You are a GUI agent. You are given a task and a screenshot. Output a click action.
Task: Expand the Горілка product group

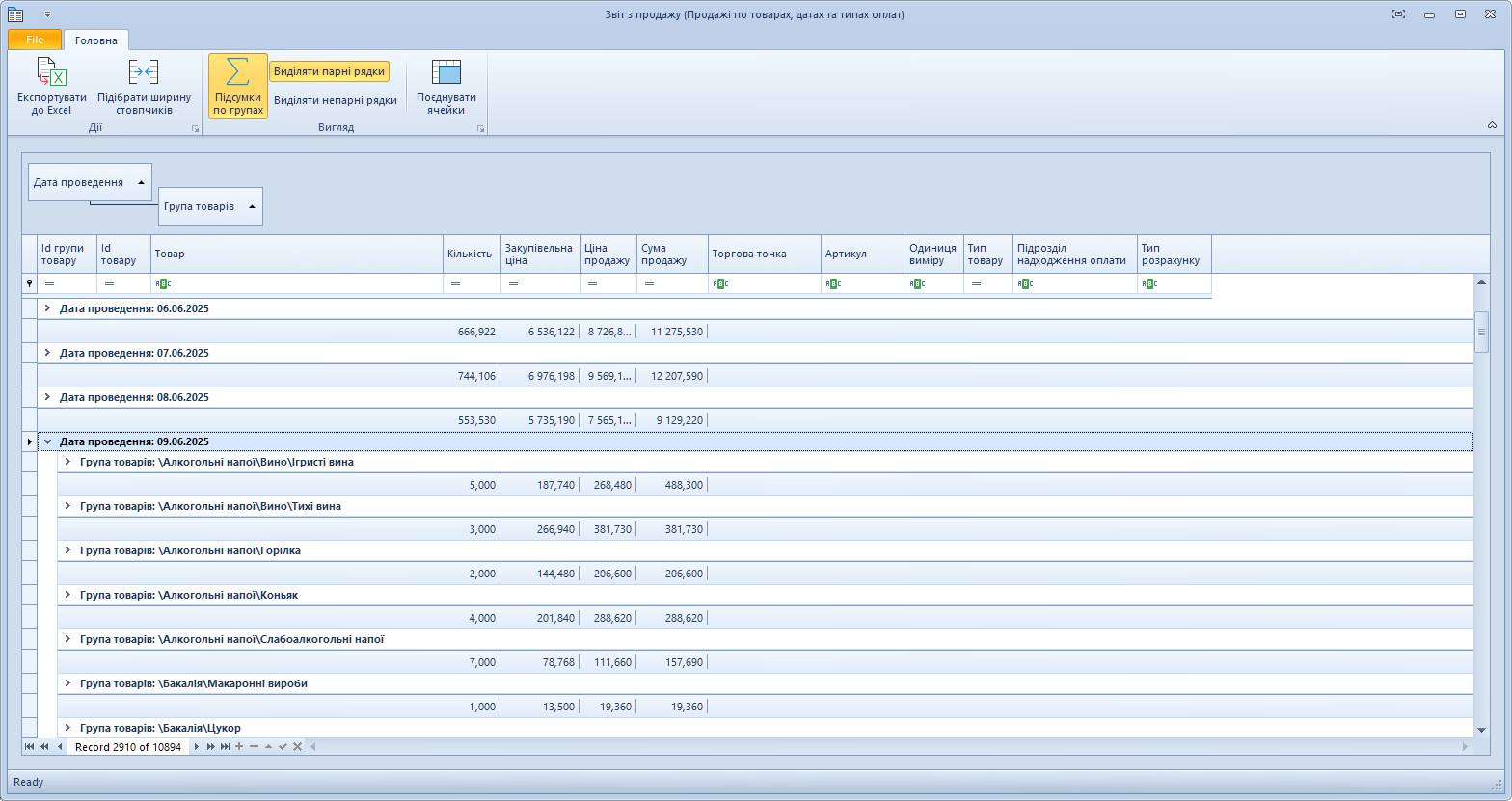67,550
